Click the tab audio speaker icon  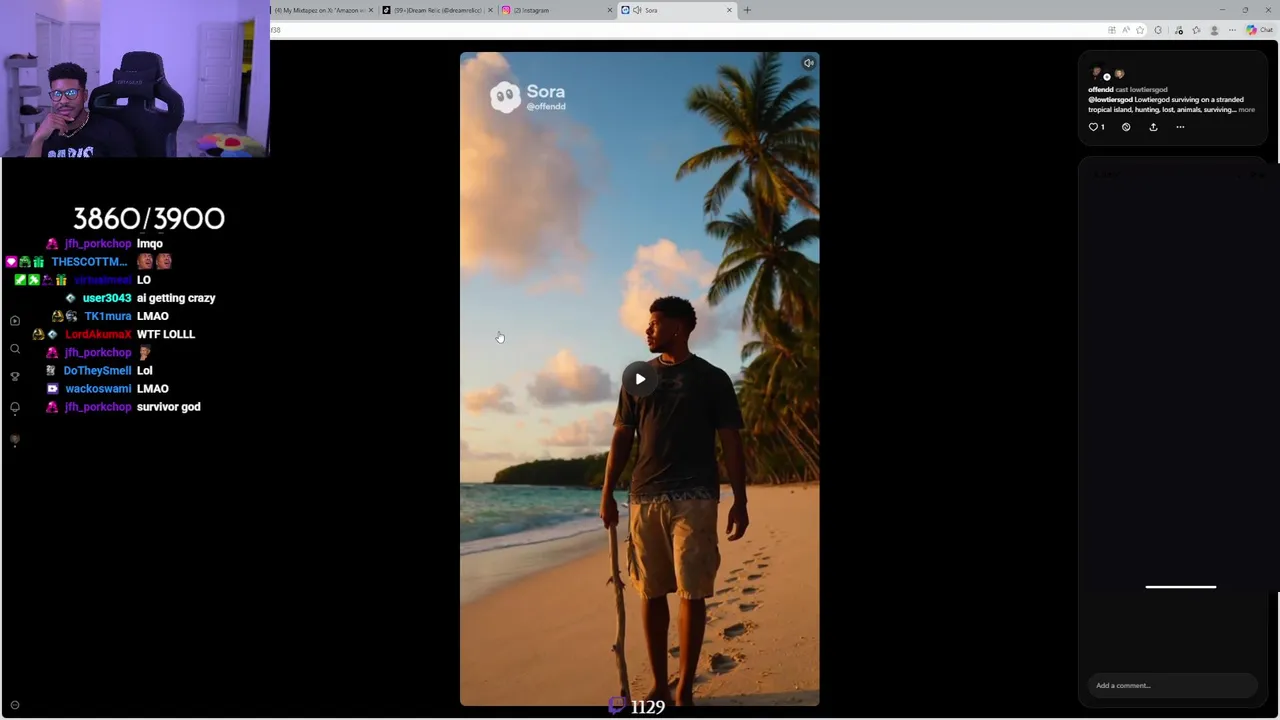tap(637, 10)
